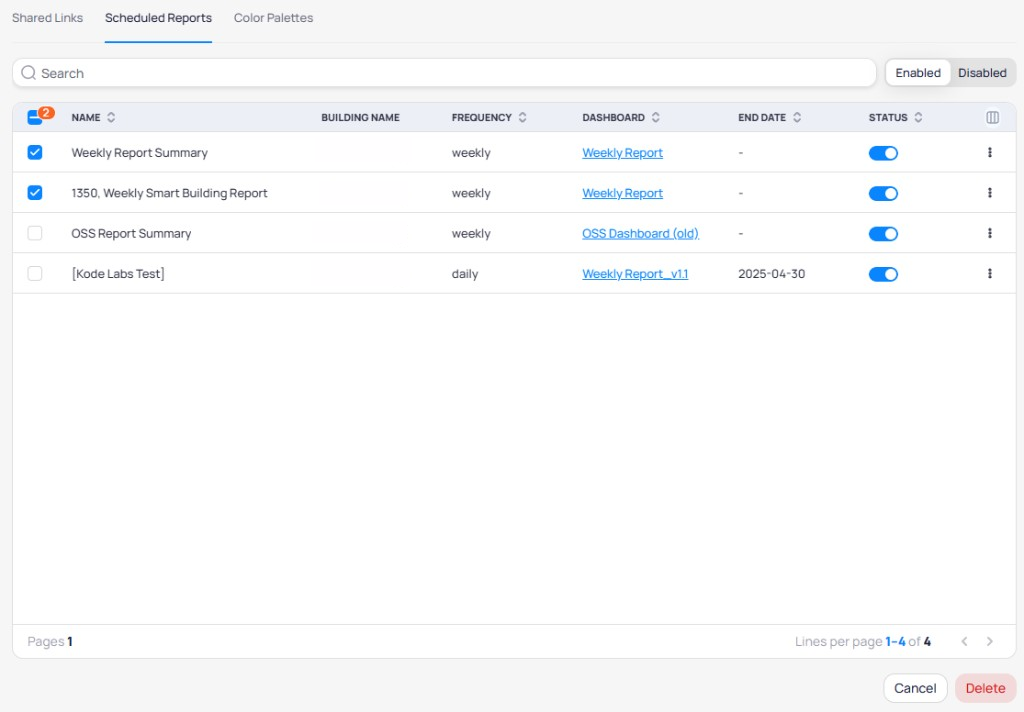
Task: Open more options for Weekly Report Summary row
Action: click(989, 152)
